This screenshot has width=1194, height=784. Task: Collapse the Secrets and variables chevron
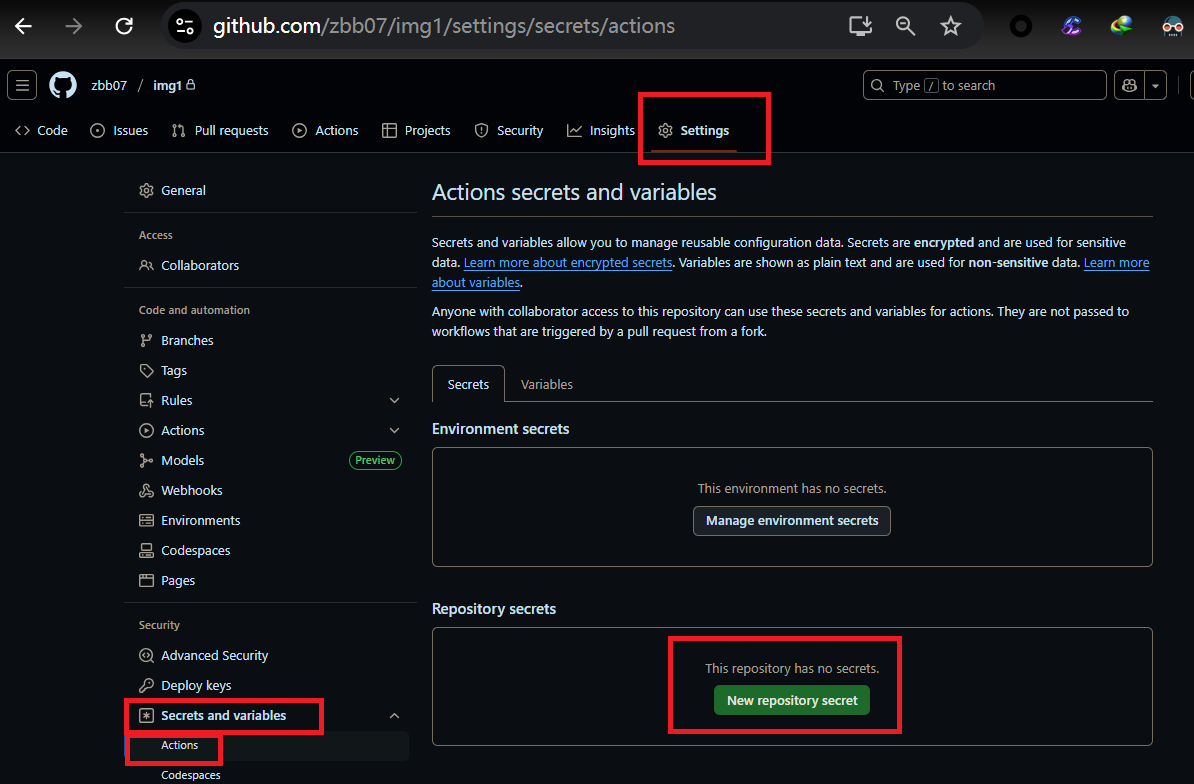[394, 715]
